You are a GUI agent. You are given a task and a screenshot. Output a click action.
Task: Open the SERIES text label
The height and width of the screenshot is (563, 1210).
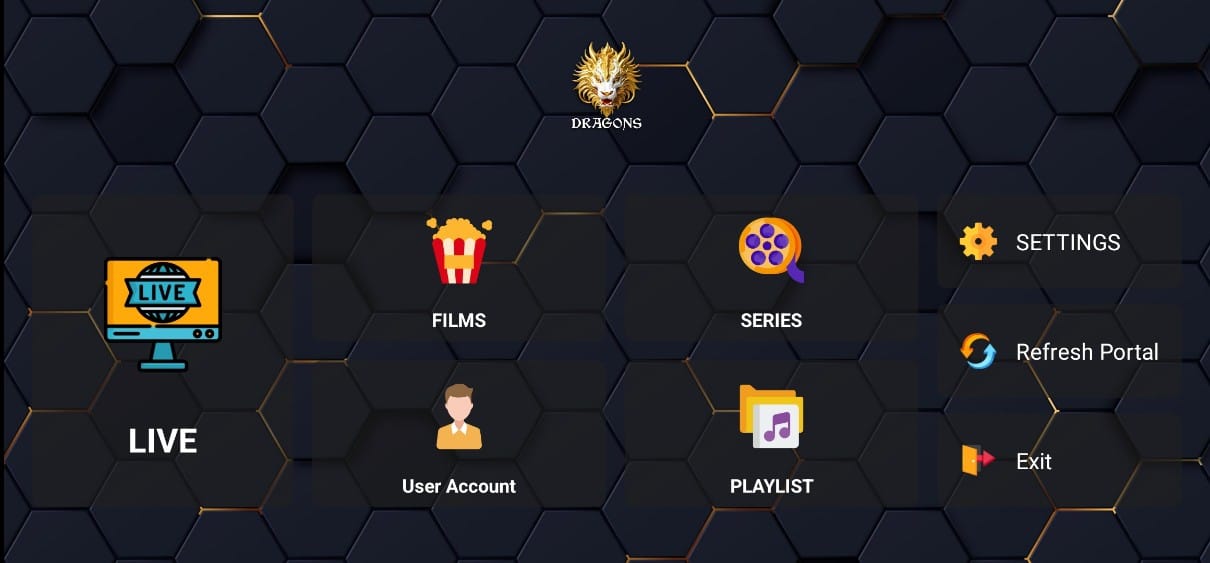point(771,321)
